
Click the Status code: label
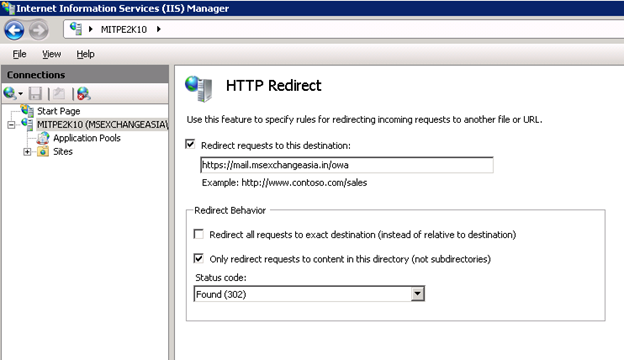tap(221, 277)
